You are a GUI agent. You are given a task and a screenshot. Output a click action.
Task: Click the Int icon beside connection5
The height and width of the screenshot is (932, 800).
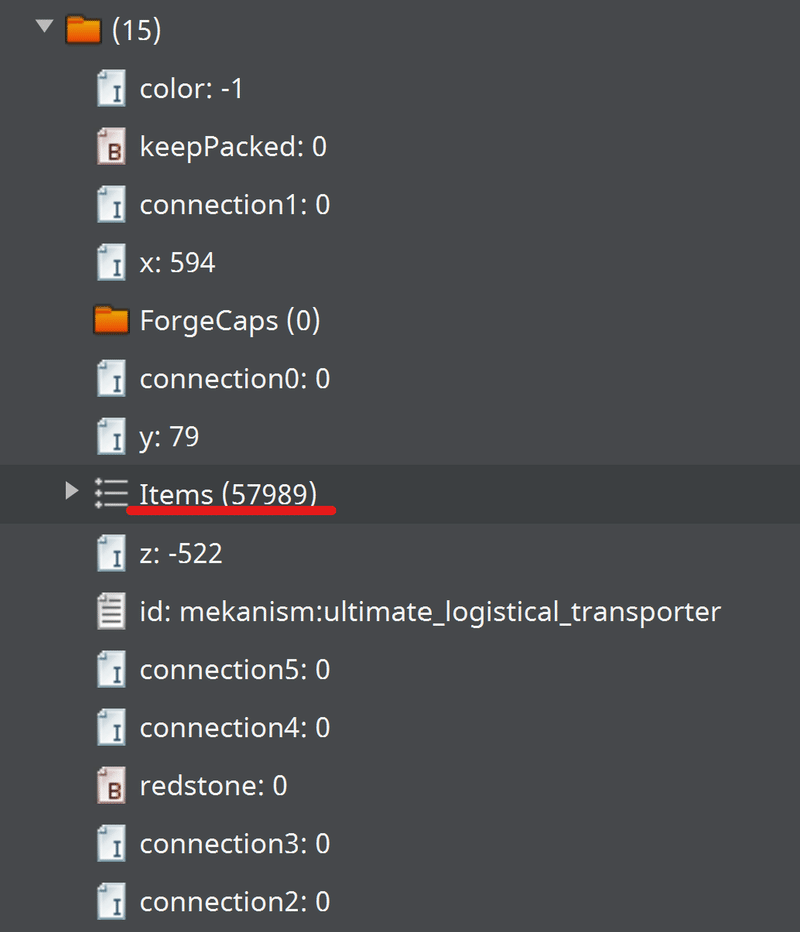coord(110,668)
